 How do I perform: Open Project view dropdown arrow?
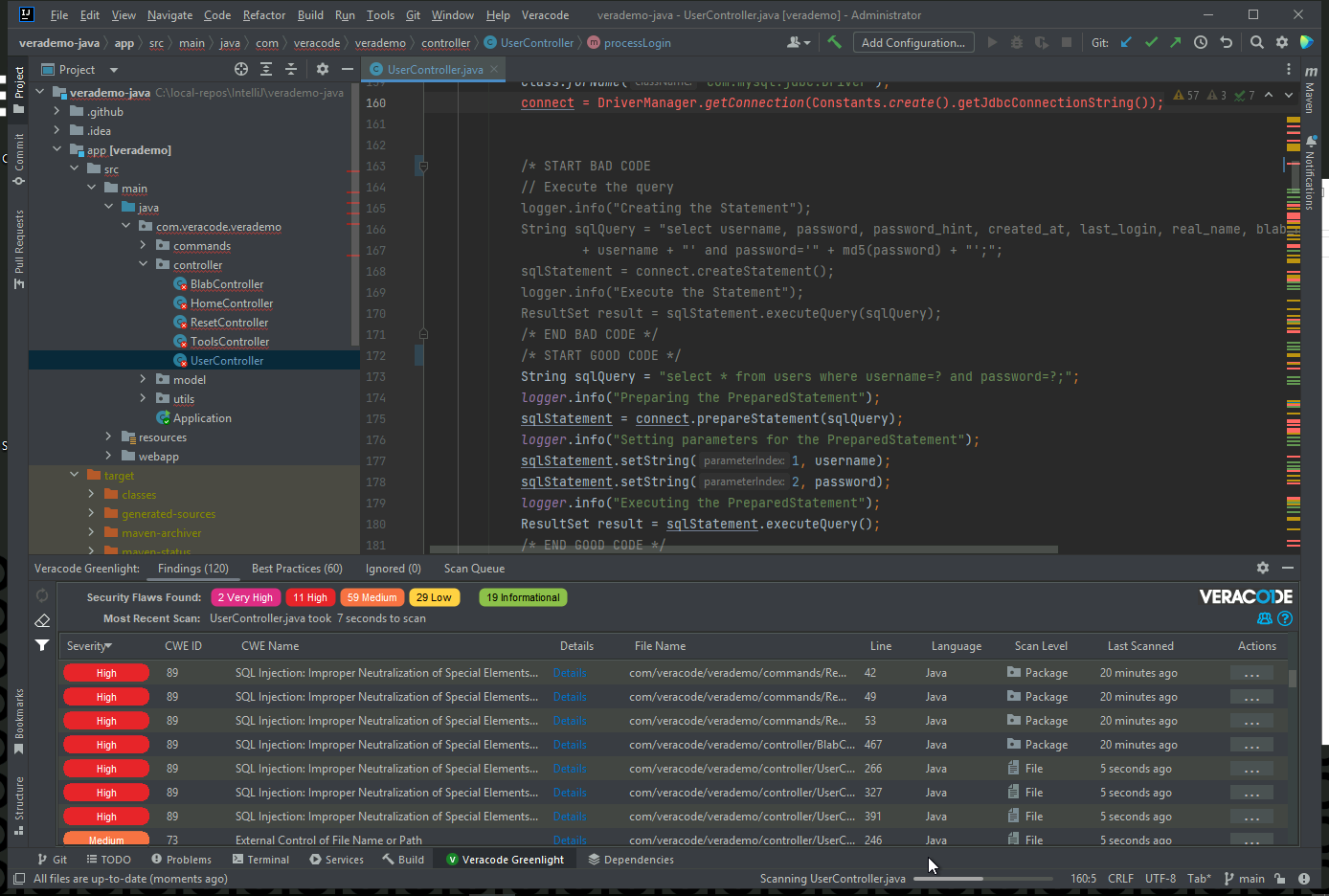[x=113, y=70]
